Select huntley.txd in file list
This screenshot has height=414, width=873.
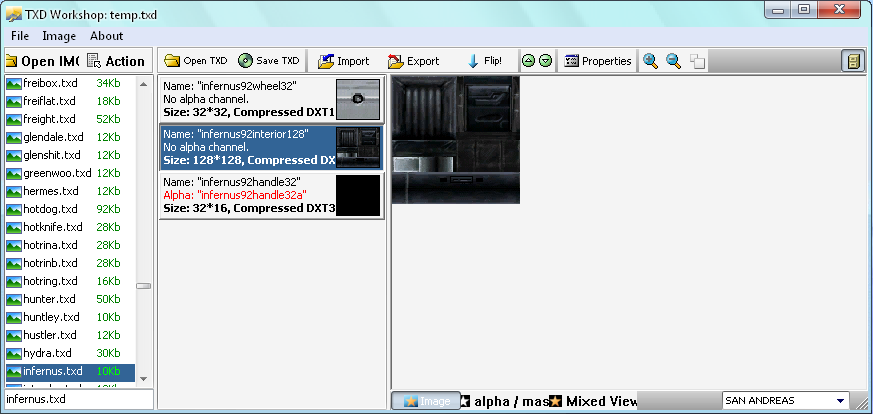(x=70, y=317)
